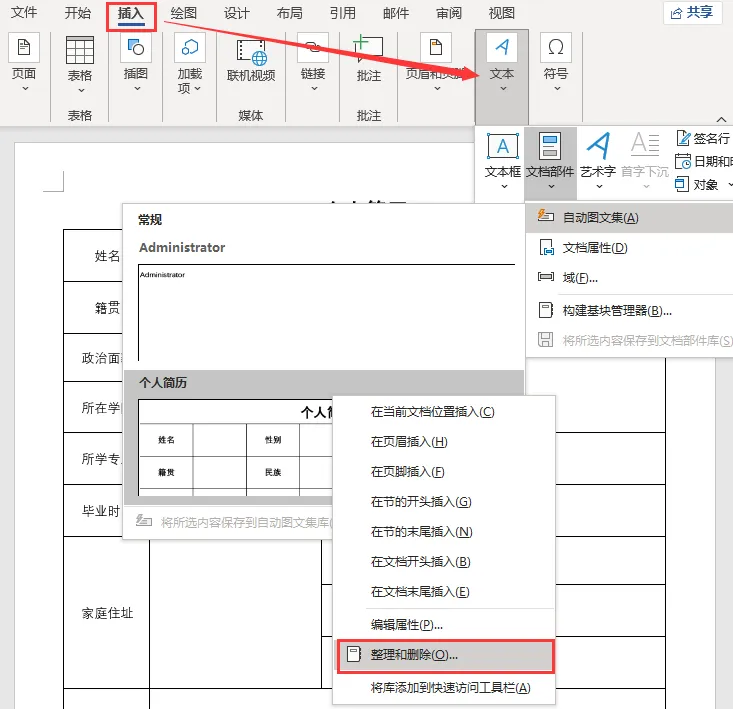Screen dimensions: 733x709
Task: Open 编辑属性(P)... from context menu
Action: [x=444, y=624]
